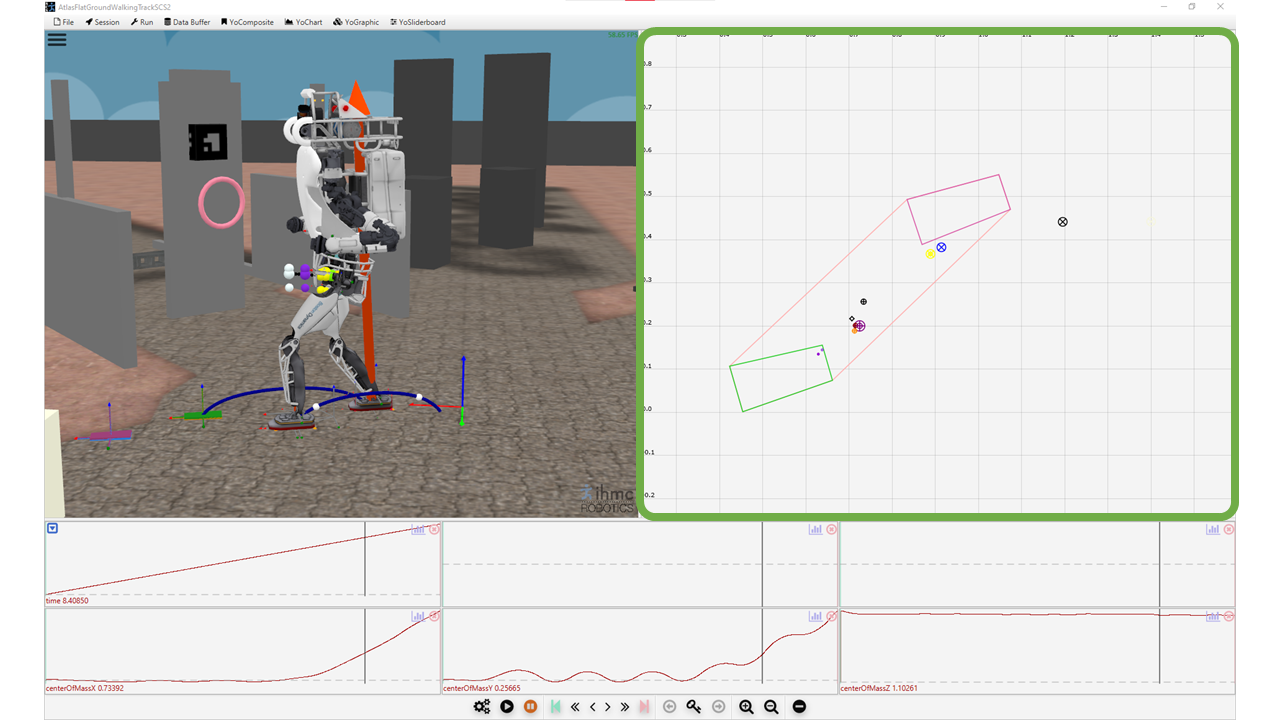This screenshot has height=720, width=1280.
Task: Open the File menu
Action: 64,22
